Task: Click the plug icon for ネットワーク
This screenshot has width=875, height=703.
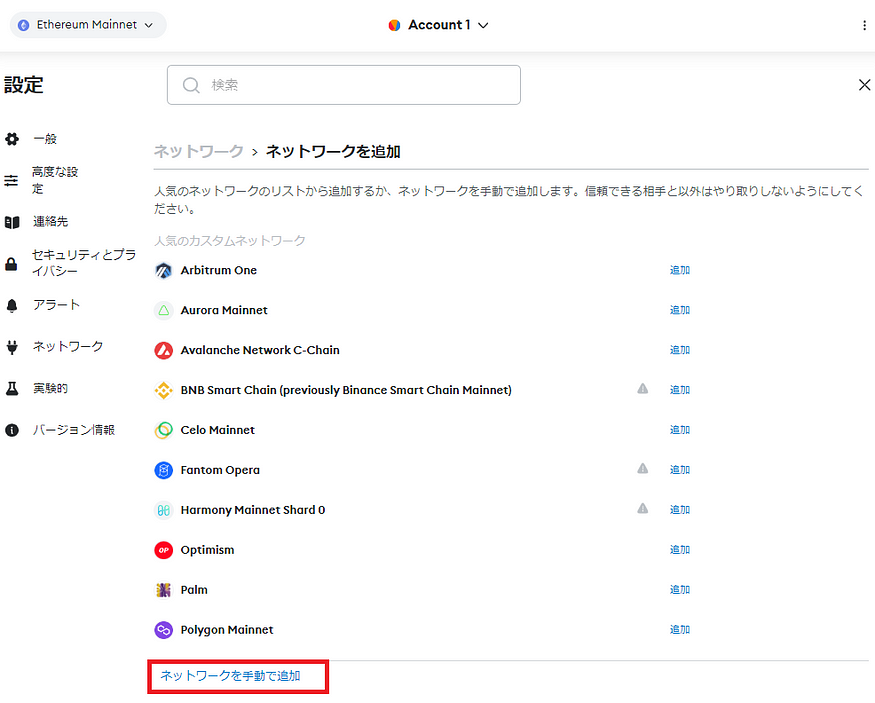Action: pyautogui.click(x=12, y=347)
